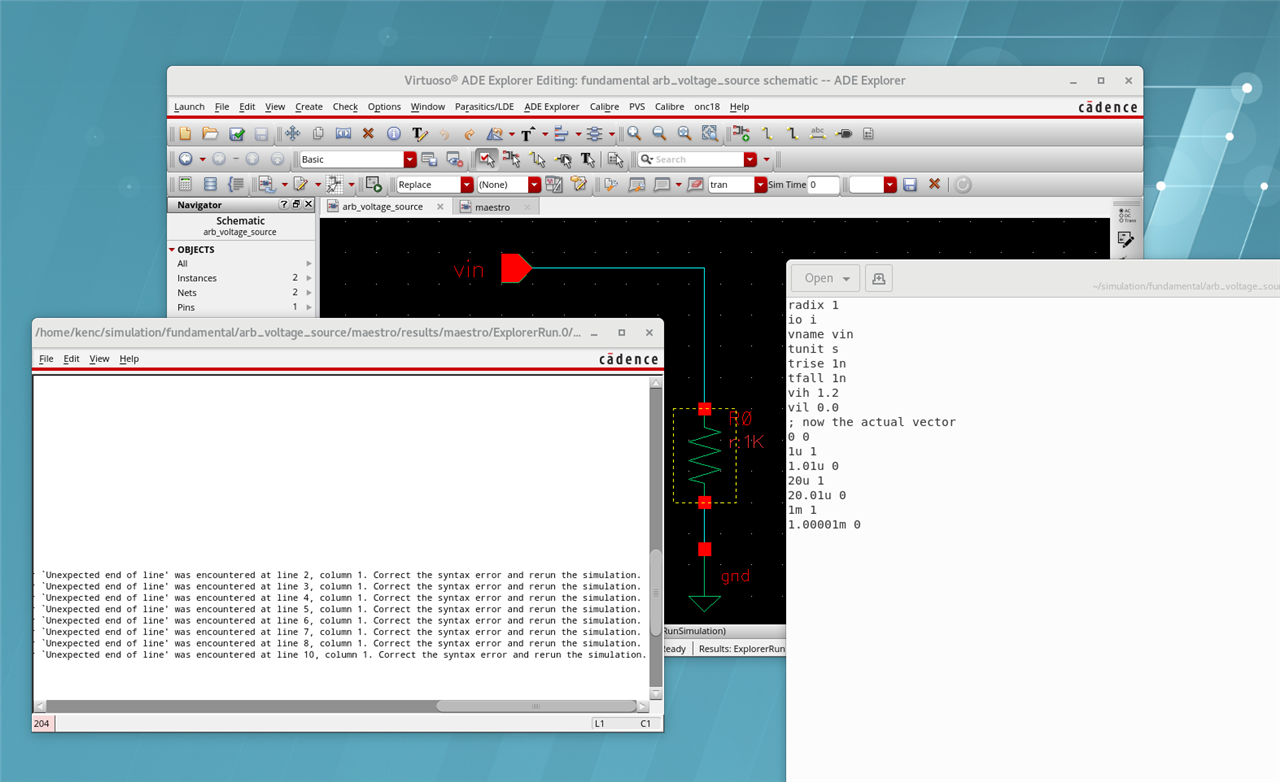
Task: Select the resistor R0 on schematic
Action: 705,455
